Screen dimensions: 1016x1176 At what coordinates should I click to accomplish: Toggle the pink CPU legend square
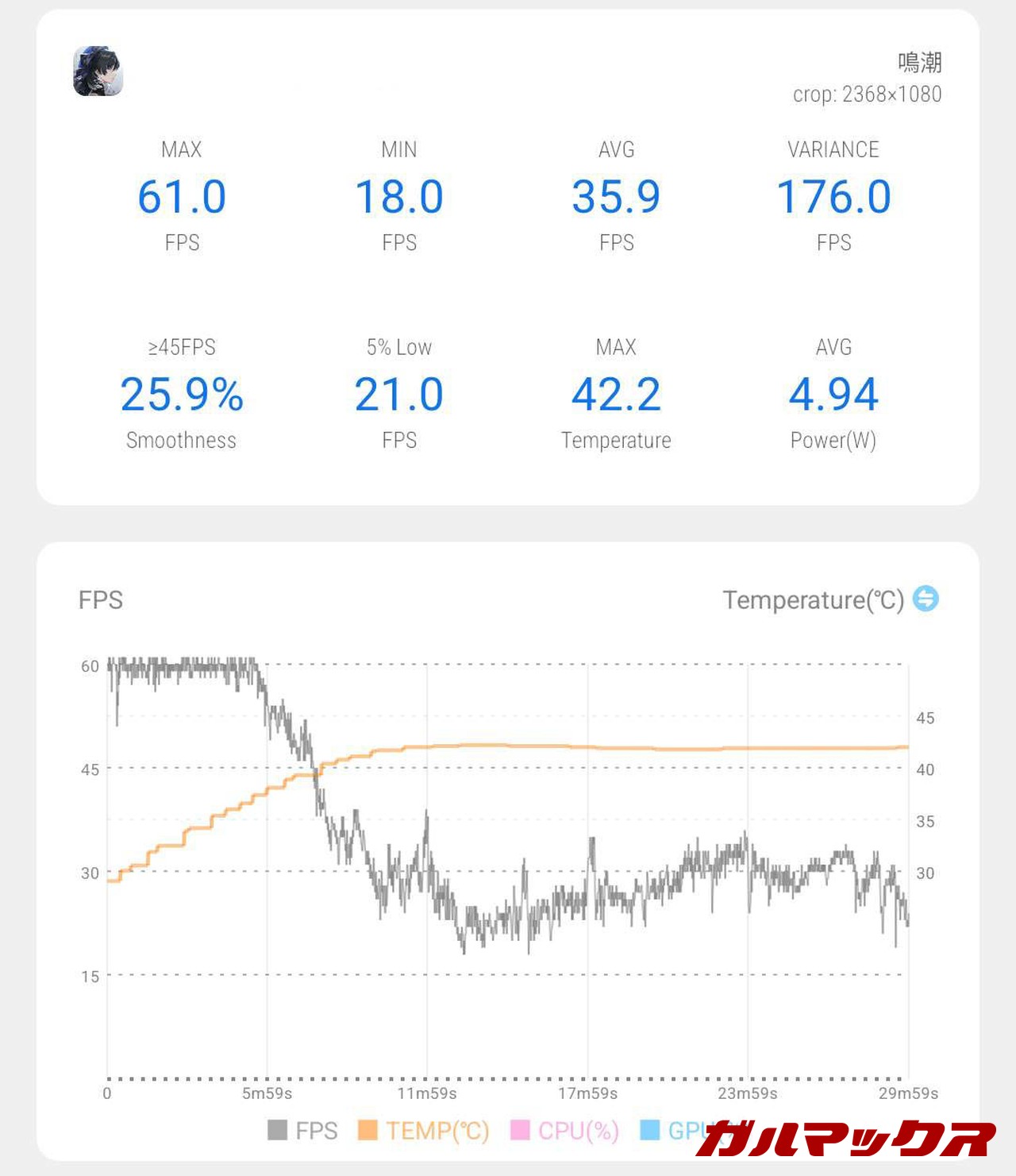[x=520, y=1130]
